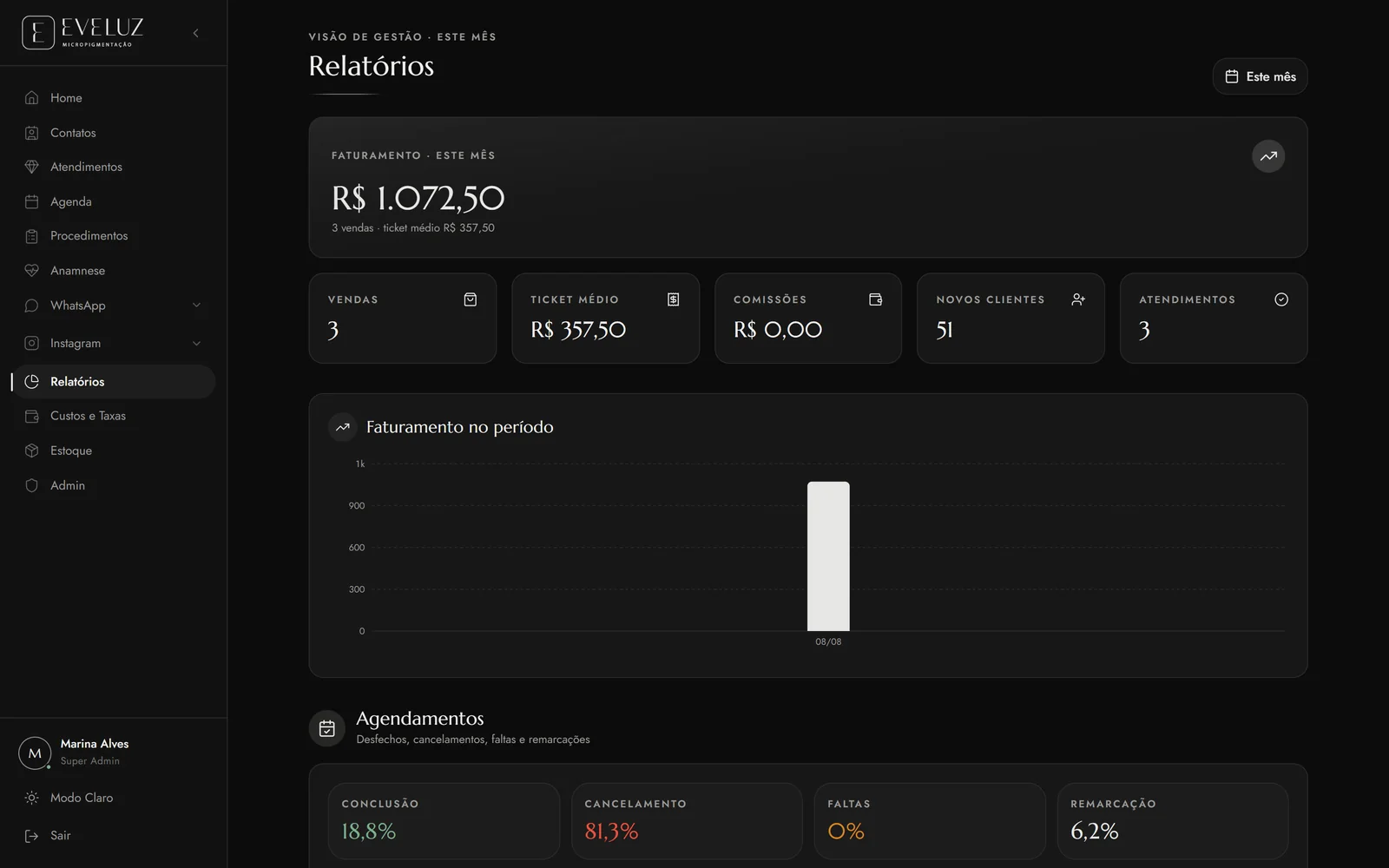The height and width of the screenshot is (868, 1389).
Task: Click the add-user icon in Novos Clientes card
Action: tap(1078, 299)
